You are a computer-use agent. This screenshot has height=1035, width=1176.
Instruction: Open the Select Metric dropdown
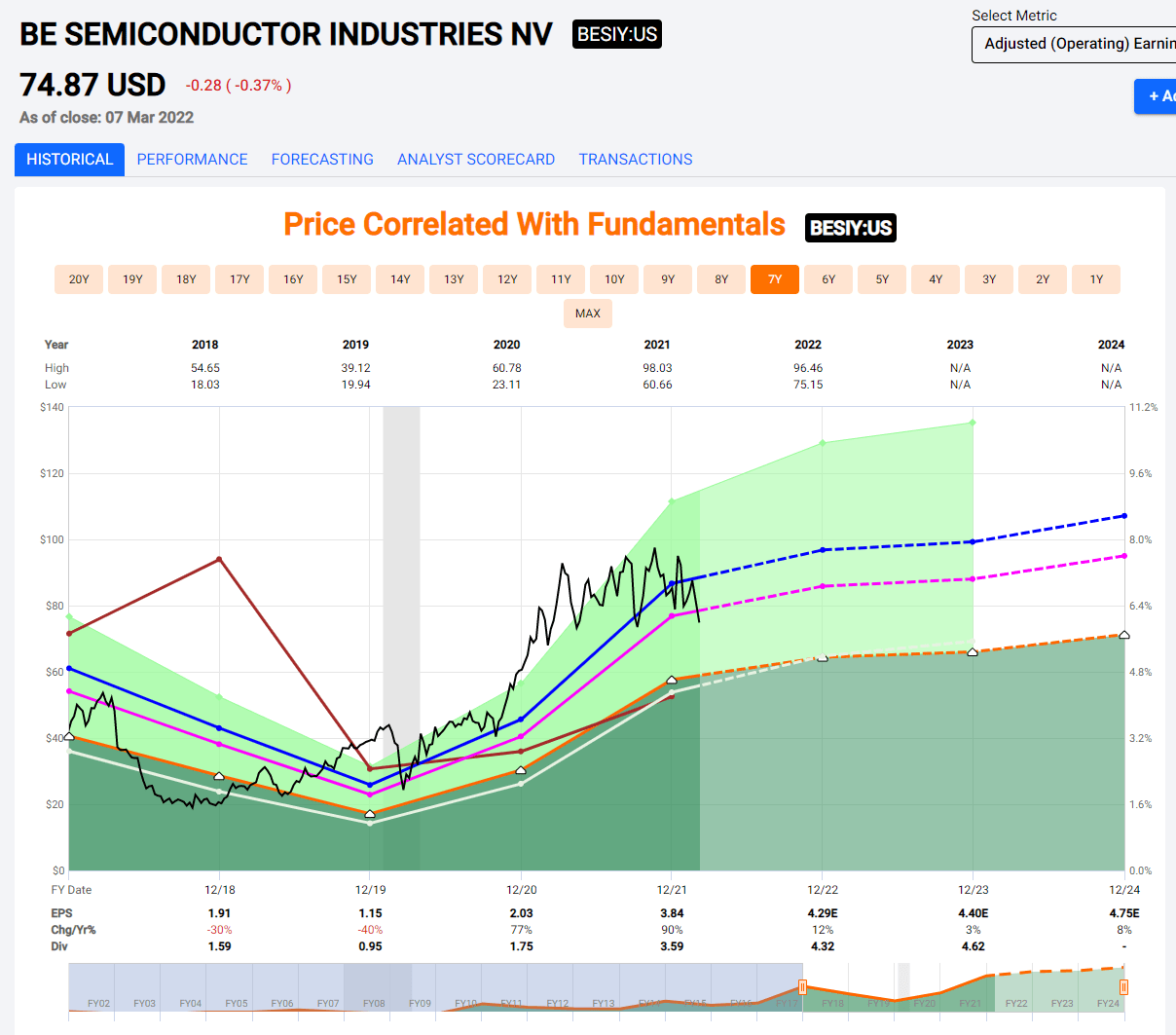(1074, 45)
